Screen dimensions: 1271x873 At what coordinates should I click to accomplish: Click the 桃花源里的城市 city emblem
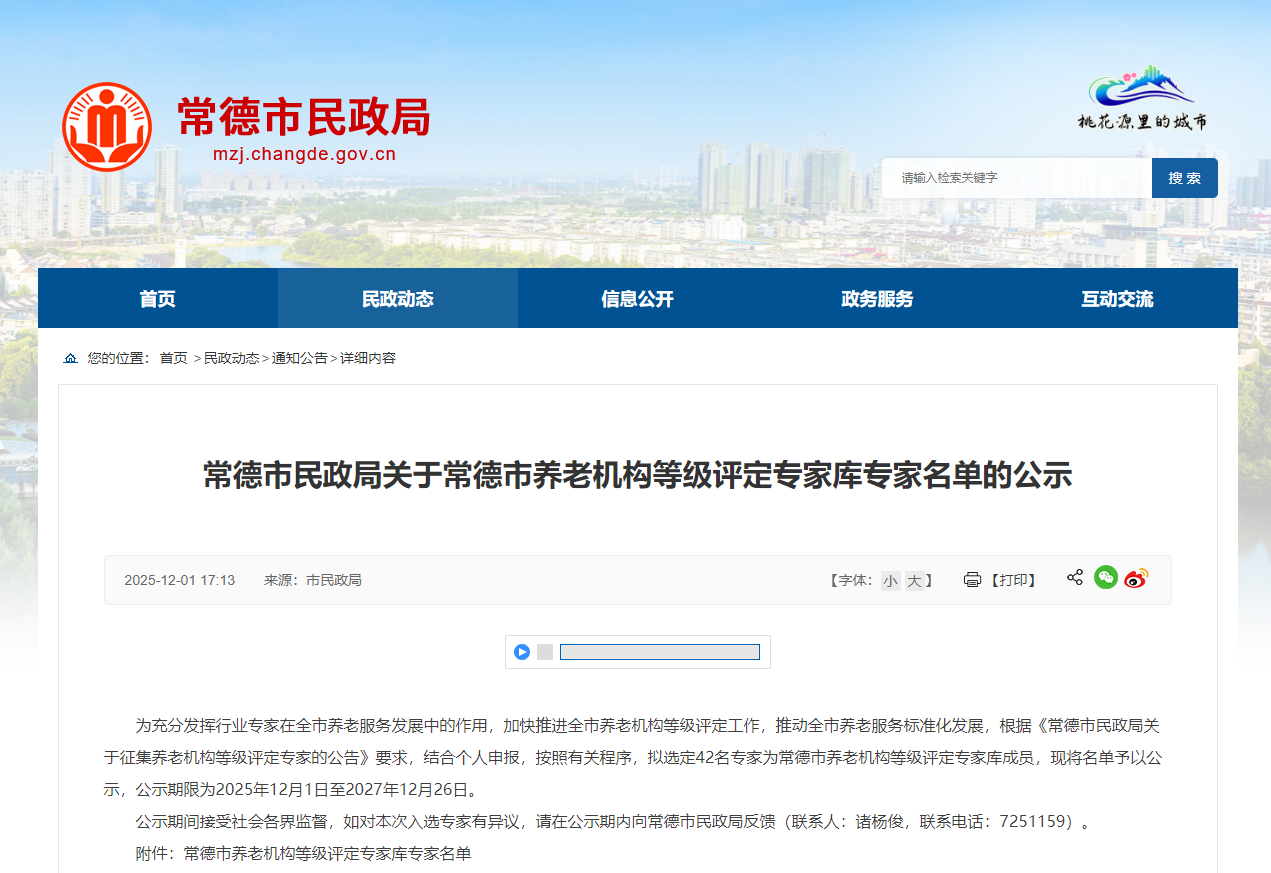[1143, 98]
